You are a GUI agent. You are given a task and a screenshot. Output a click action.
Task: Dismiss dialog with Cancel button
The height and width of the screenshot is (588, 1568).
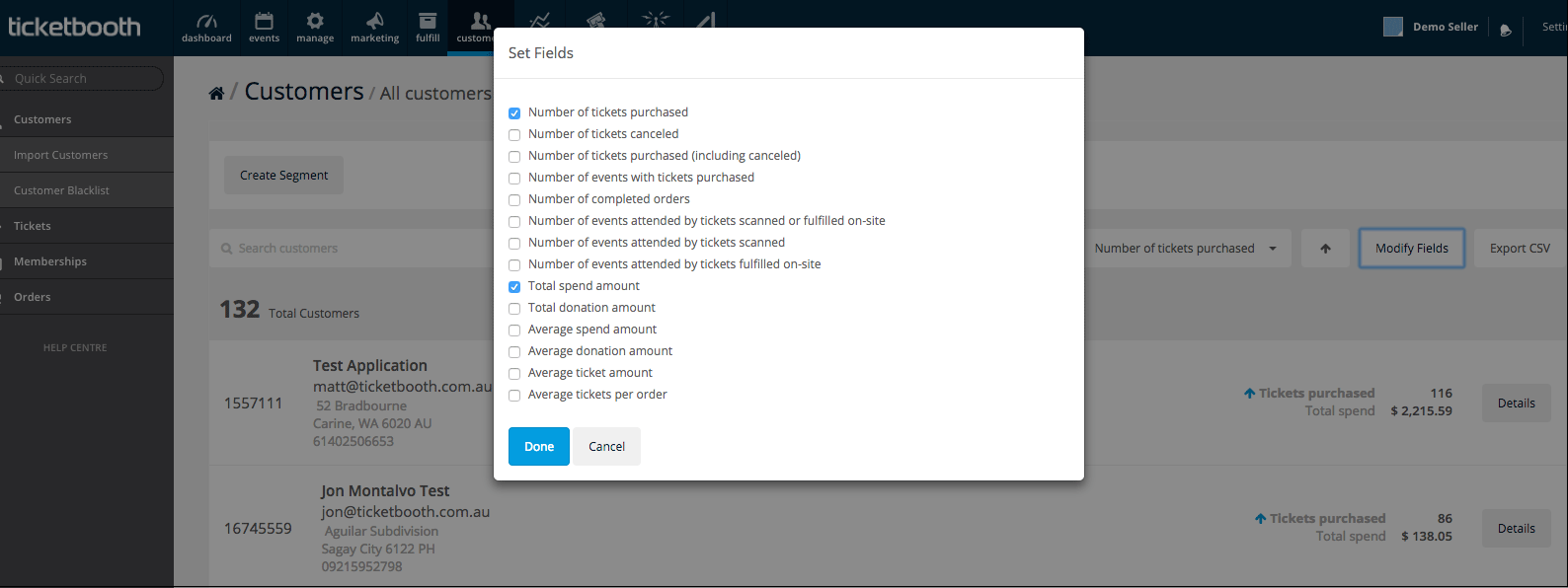606,446
